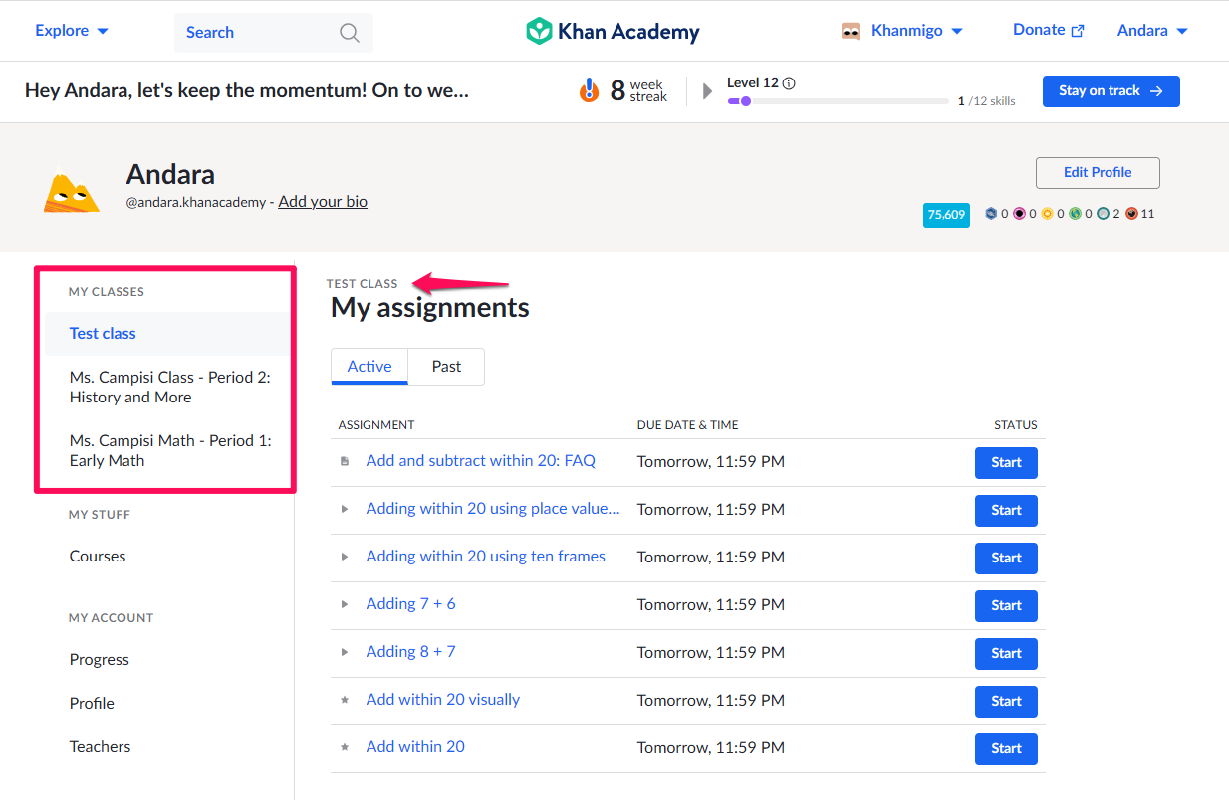
Task: Click the star icon beside Add within 20
Action: [x=345, y=747]
